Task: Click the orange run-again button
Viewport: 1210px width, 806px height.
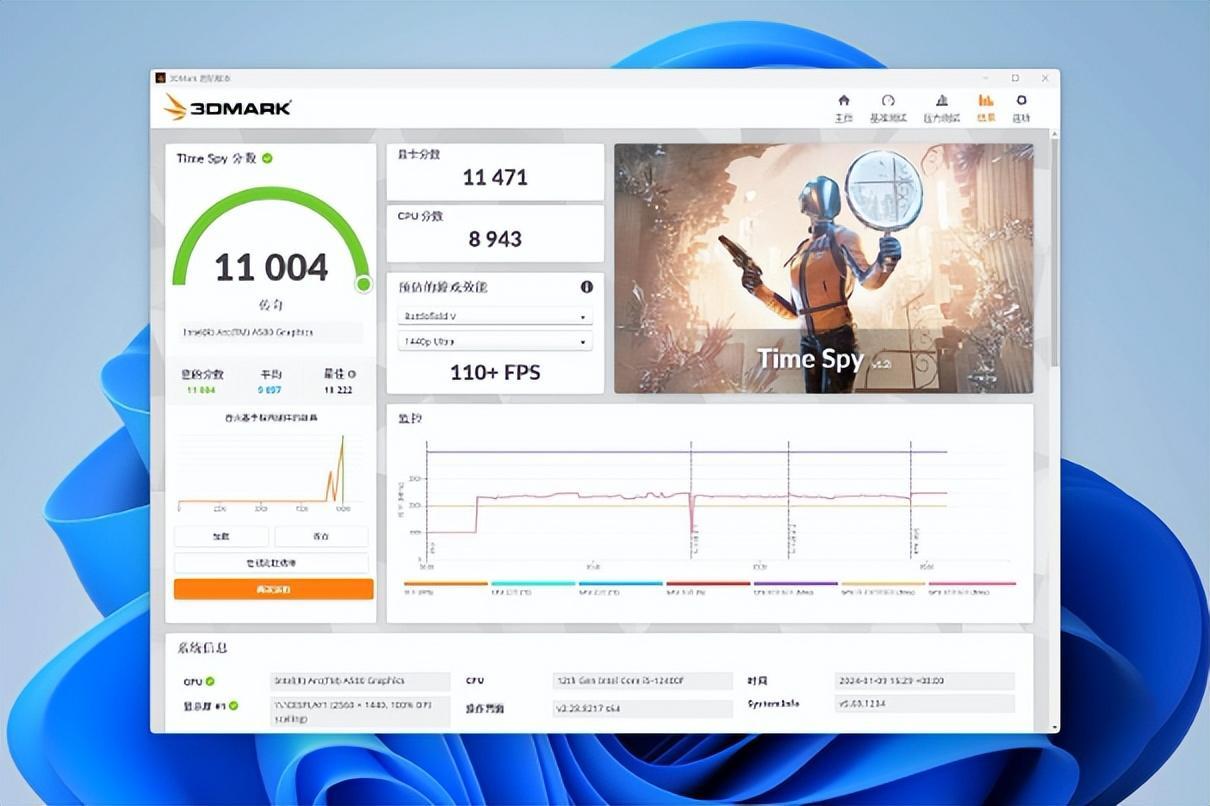Action: 273,589
